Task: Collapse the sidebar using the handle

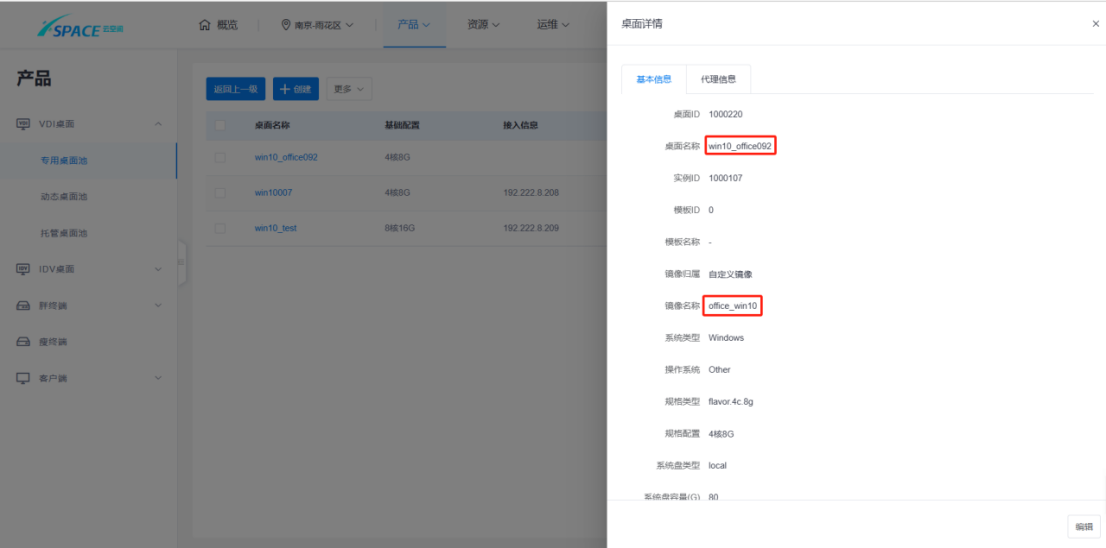Action: pyautogui.click(x=182, y=263)
